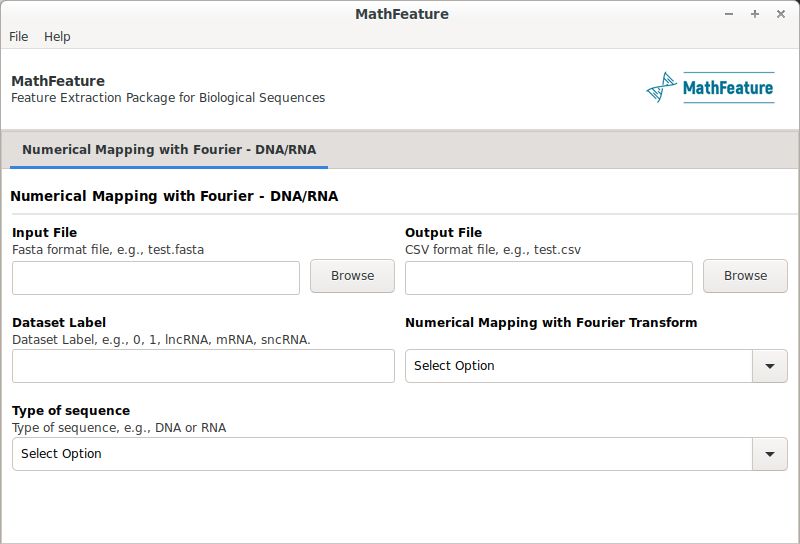Maximize the MathFeature window

[x=755, y=14]
